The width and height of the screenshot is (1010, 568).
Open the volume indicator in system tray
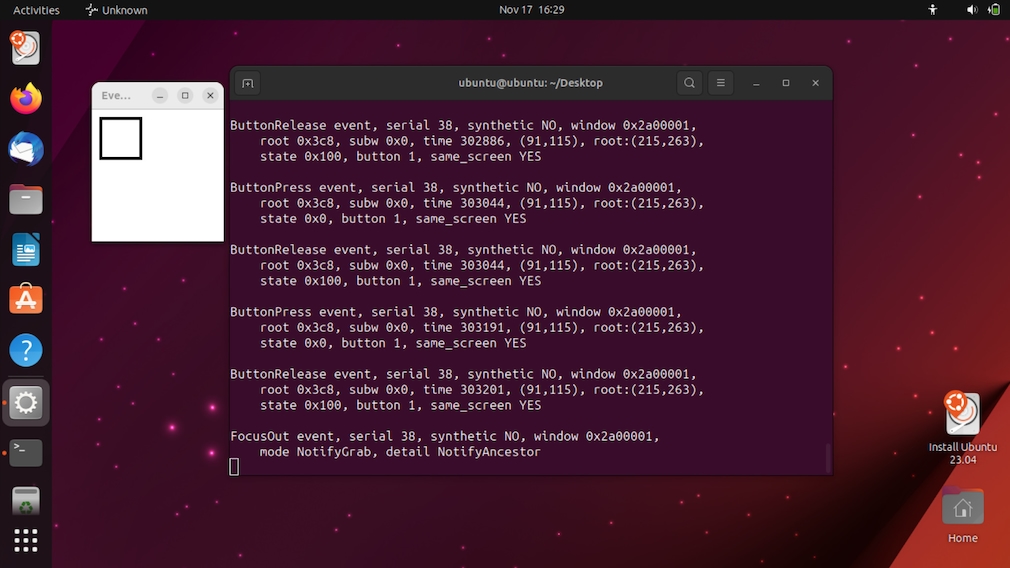971,10
